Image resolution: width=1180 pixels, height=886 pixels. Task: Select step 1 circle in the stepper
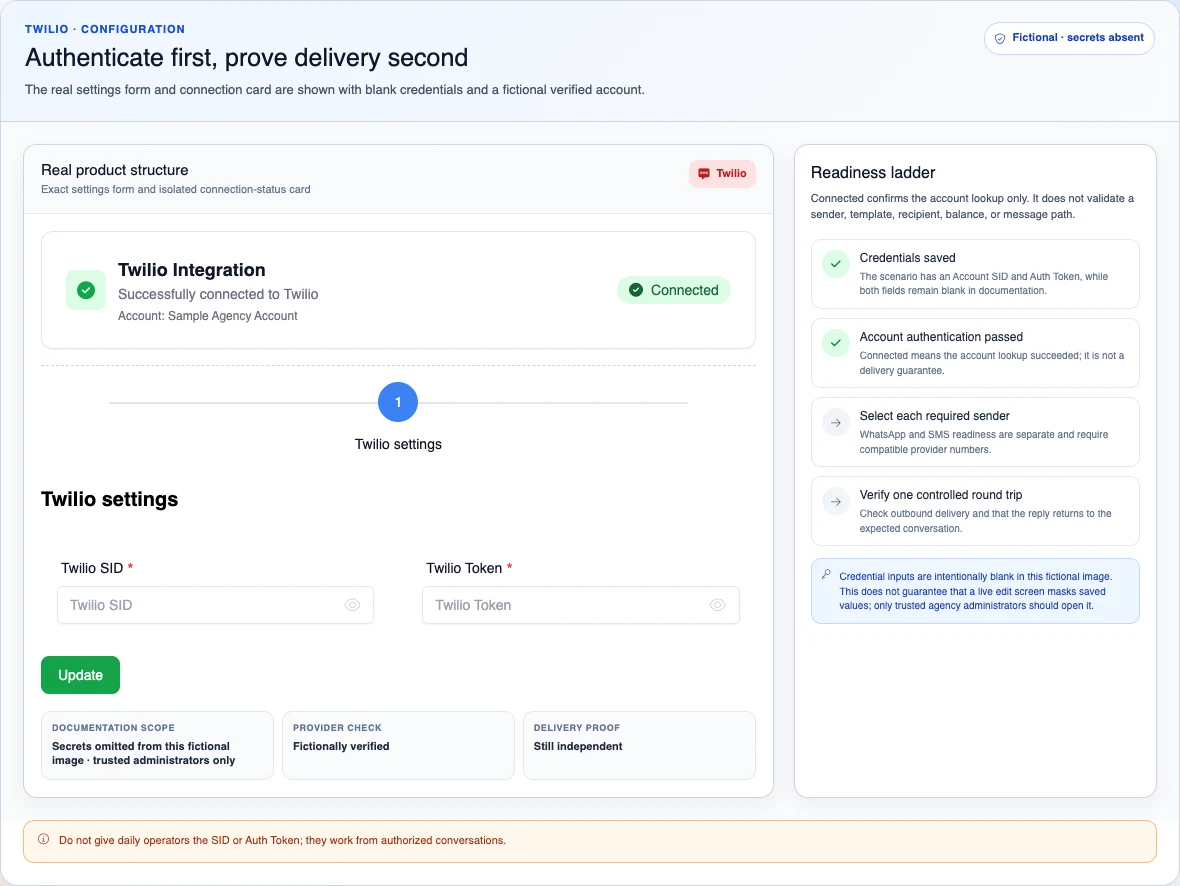[398, 403]
